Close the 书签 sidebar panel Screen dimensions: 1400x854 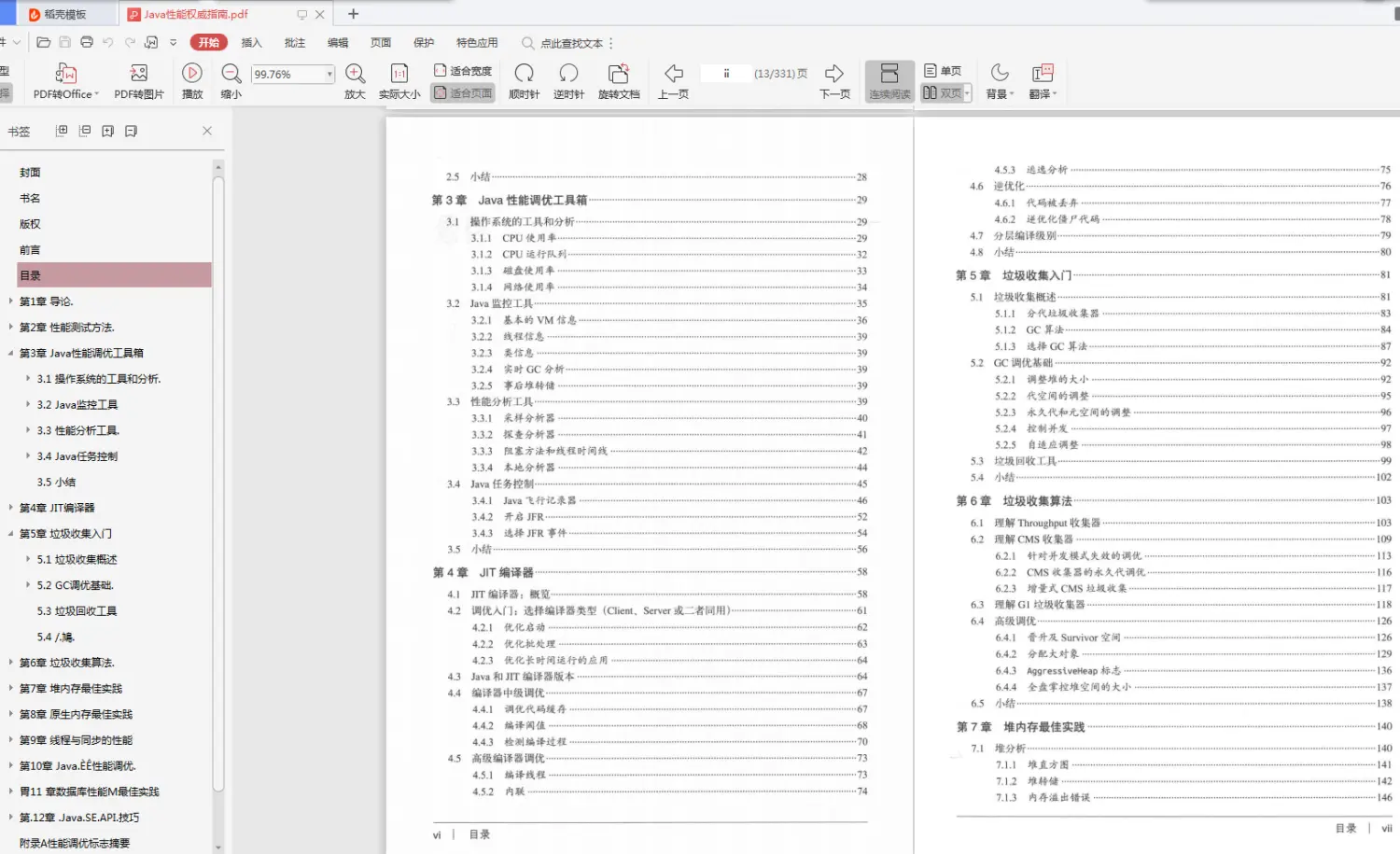point(207,131)
